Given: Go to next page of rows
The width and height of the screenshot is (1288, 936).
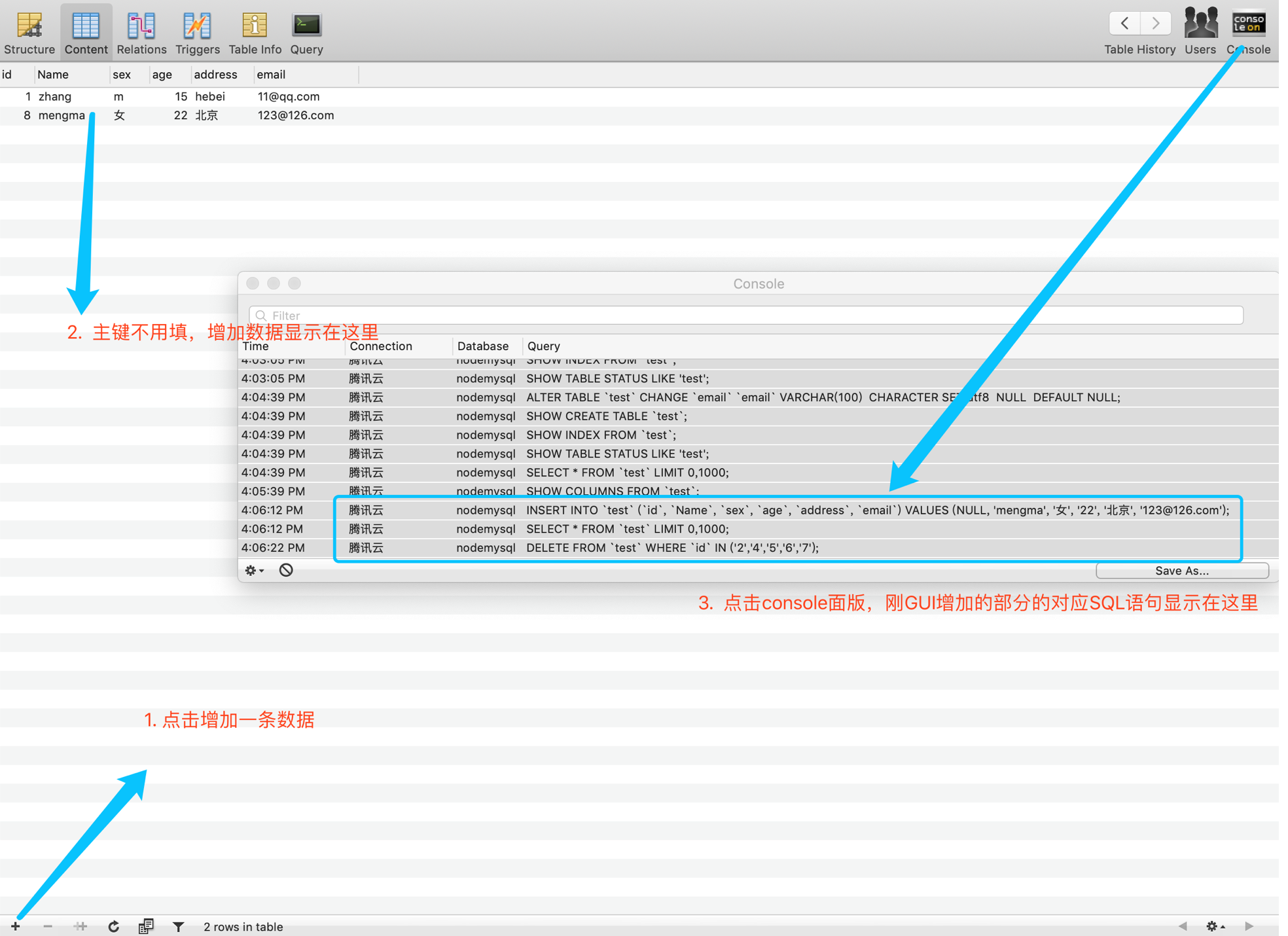Looking at the screenshot, I should (1249, 926).
